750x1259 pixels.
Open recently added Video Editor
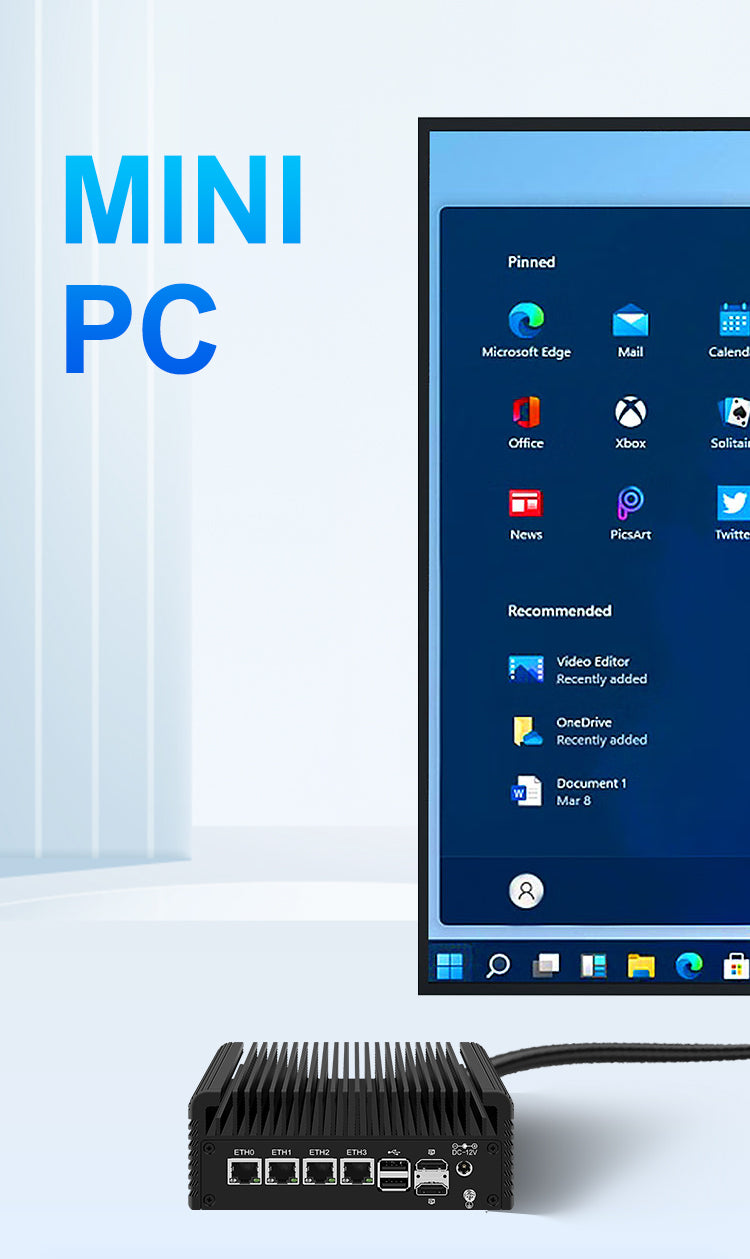coord(526,669)
